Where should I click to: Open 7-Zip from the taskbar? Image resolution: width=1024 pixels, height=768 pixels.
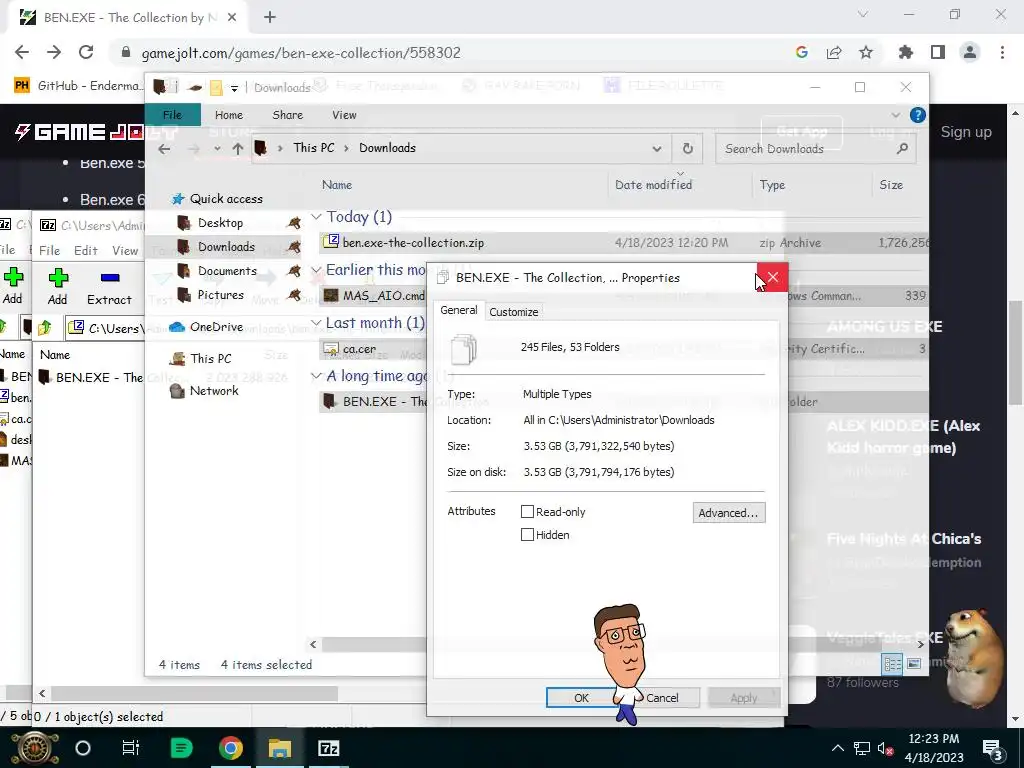click(328, 748)
